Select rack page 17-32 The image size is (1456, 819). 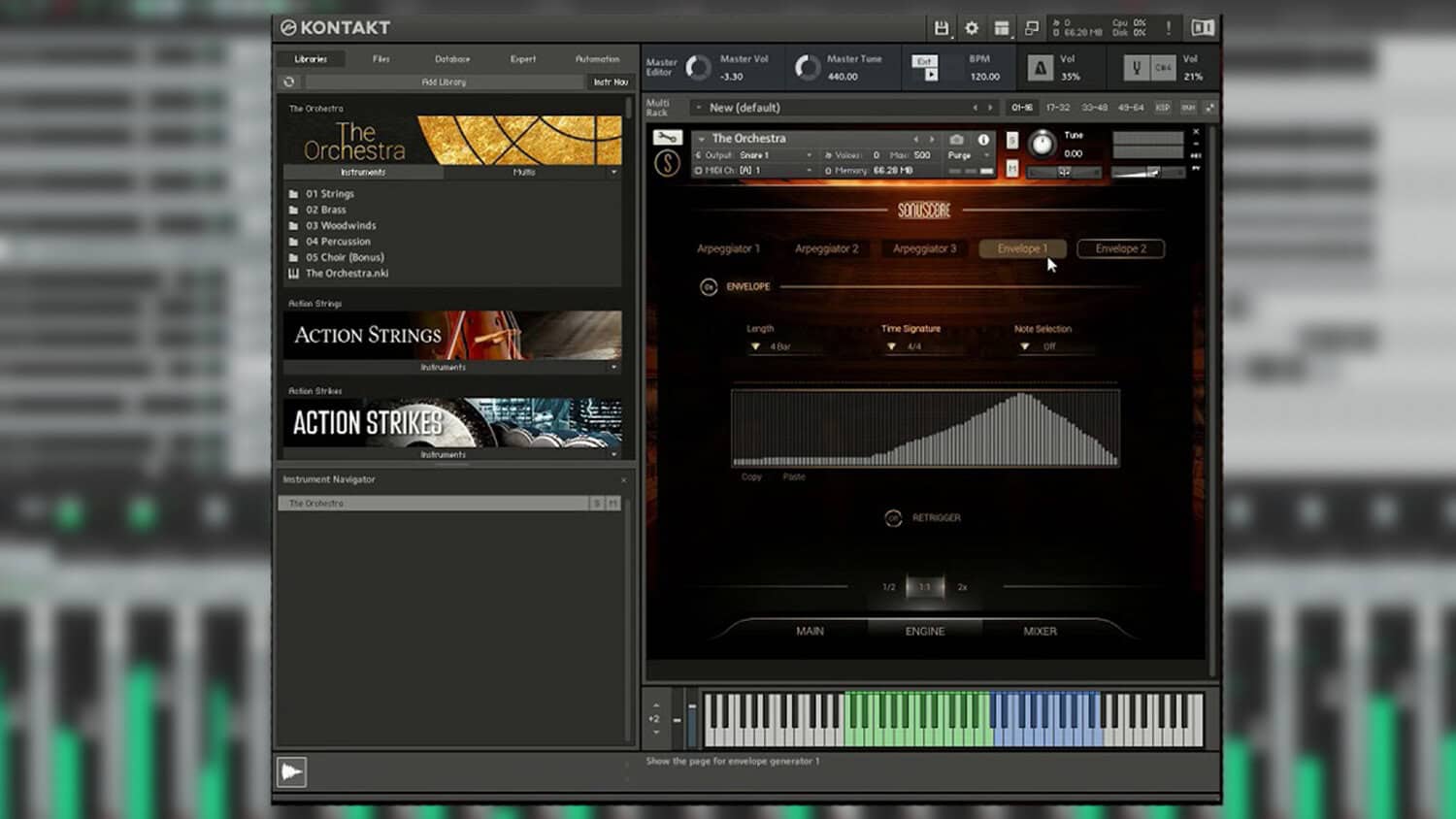(x=1058, y=108)
